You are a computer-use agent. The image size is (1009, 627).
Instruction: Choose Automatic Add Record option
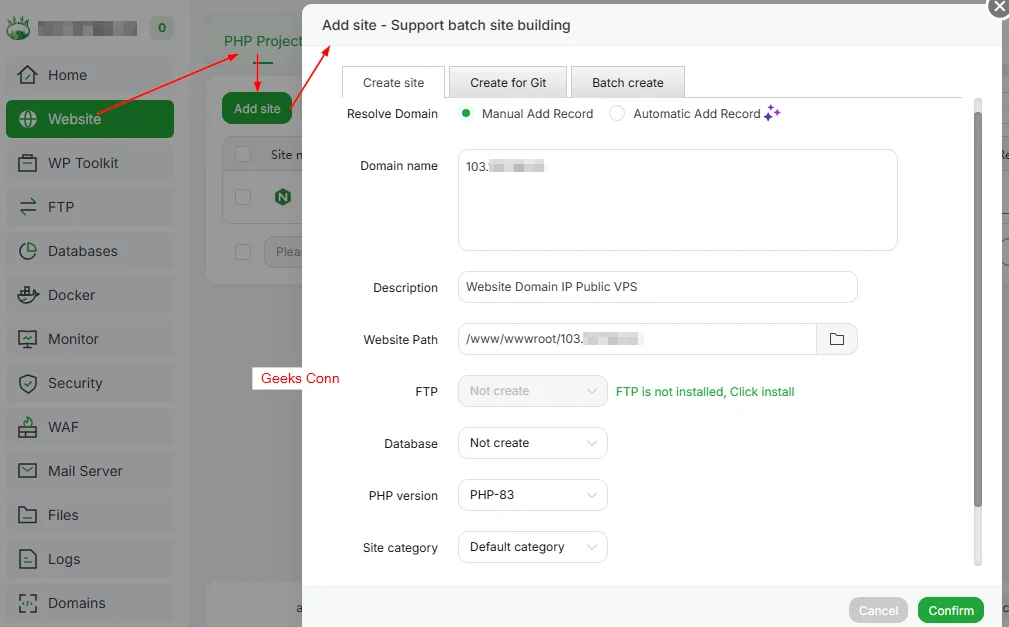click(x=616, y=114)
